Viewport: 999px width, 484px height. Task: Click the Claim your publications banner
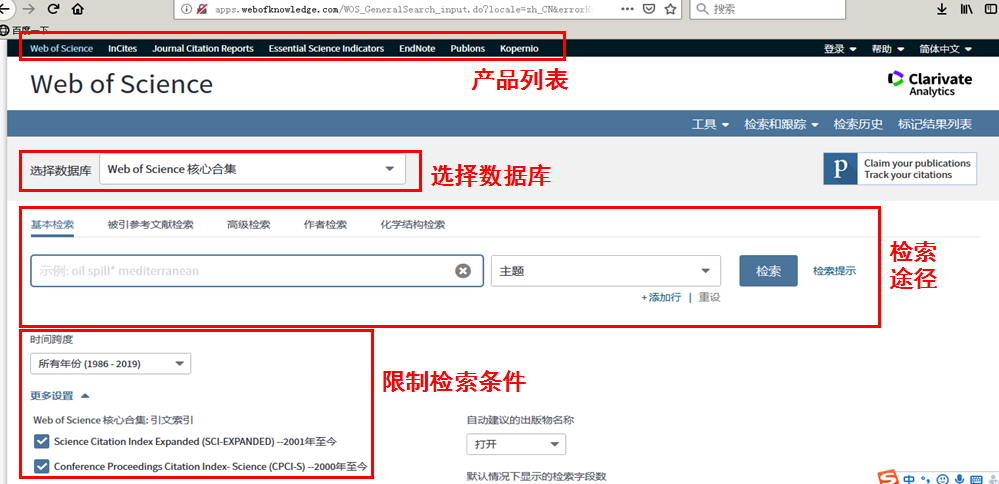click(900, 169)
